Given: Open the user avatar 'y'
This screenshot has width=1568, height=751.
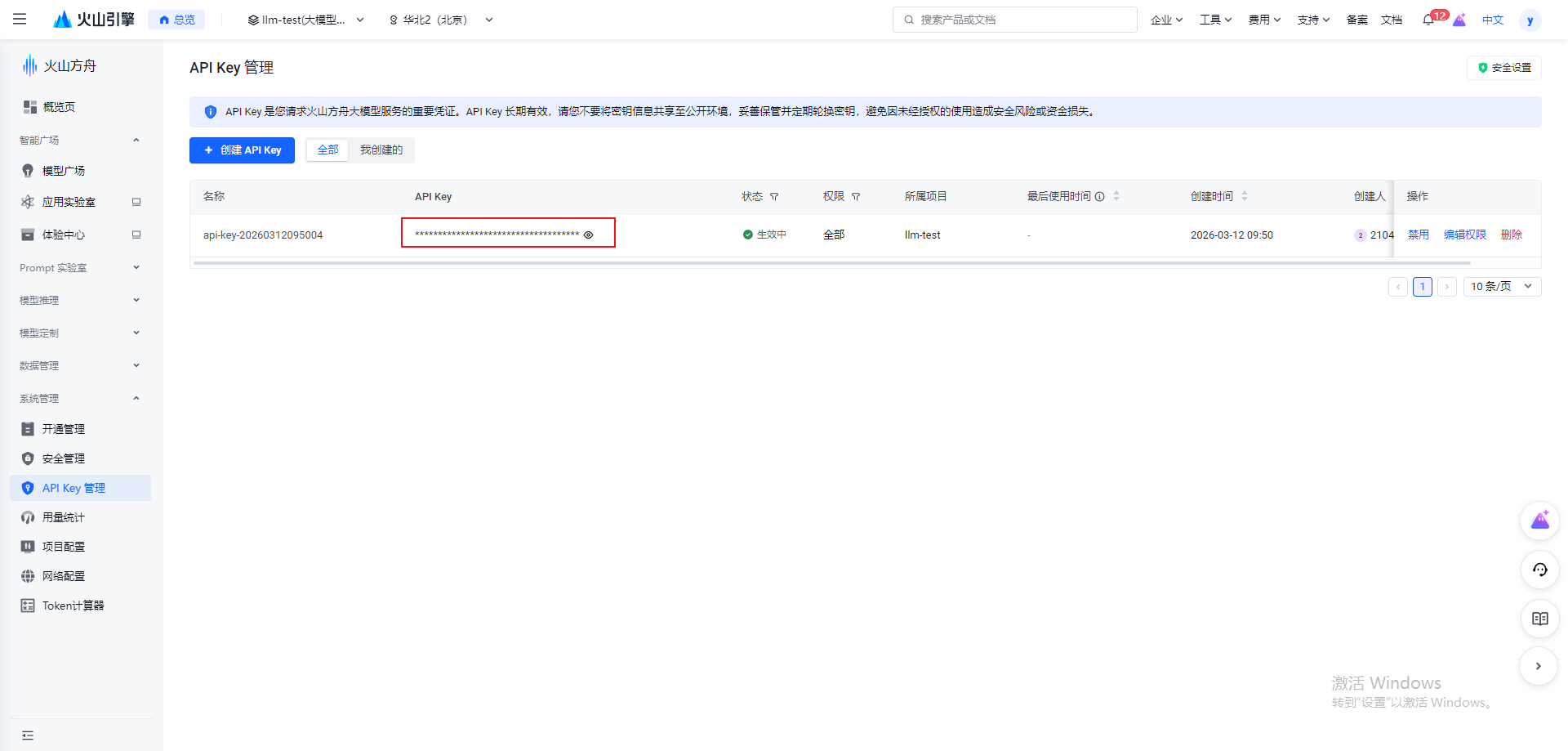Looking at the screenshot, I should point(1530,20).
